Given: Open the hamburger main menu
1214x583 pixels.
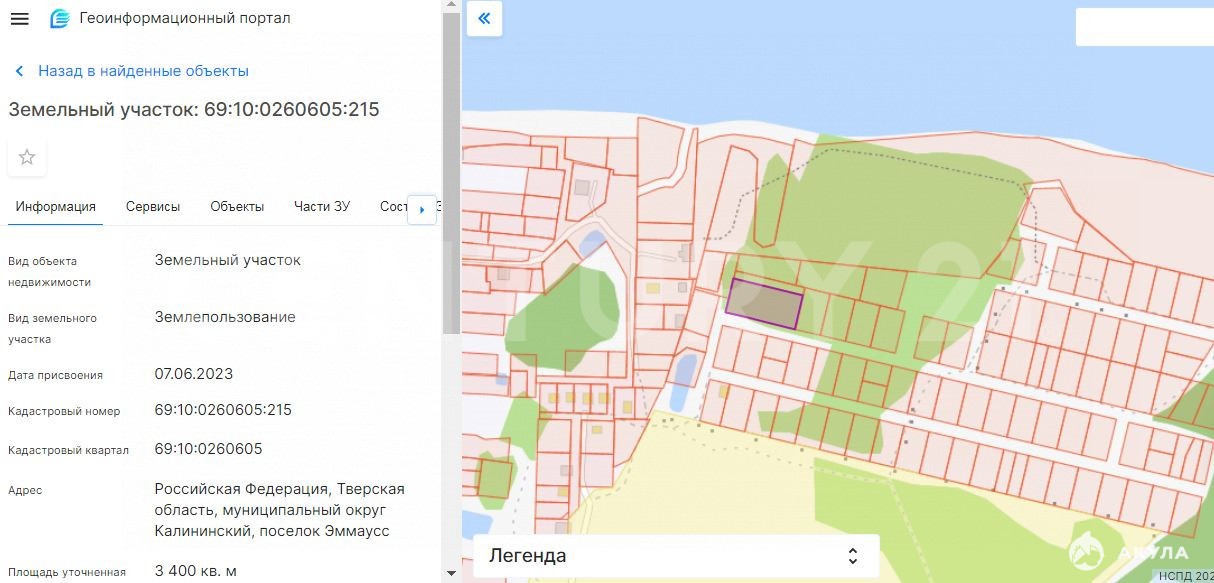Looking at the screenshot, I should [x=19, y=19].
